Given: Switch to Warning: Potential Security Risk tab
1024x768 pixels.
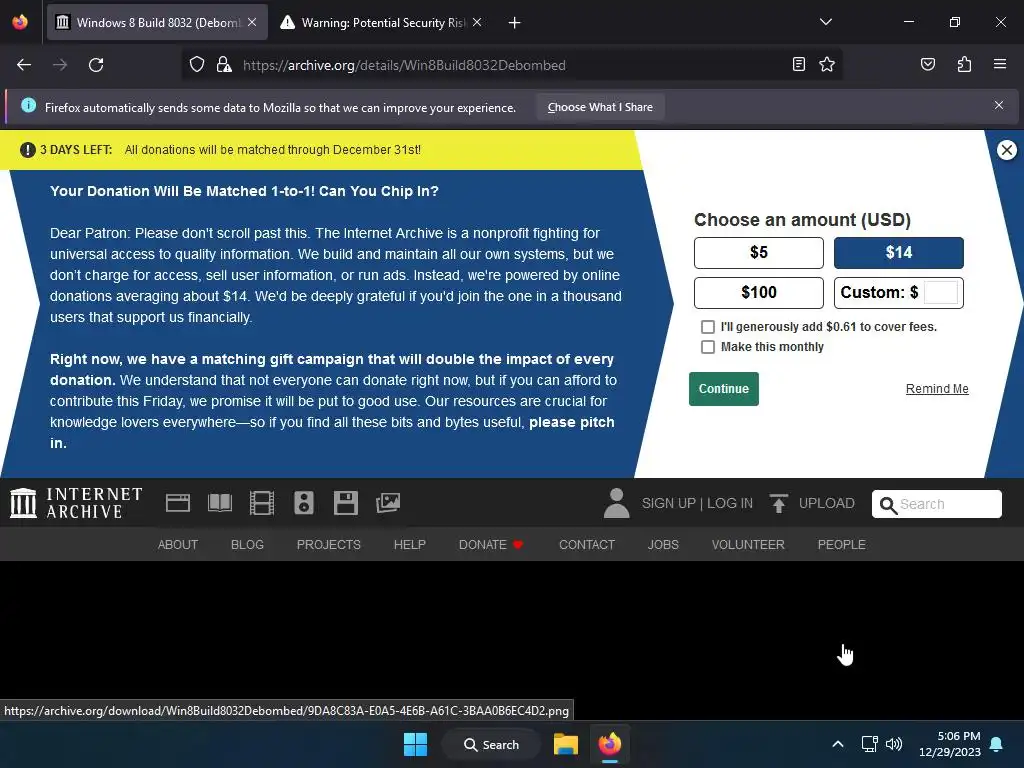Looking at the screenshot, I should (382, 23).
